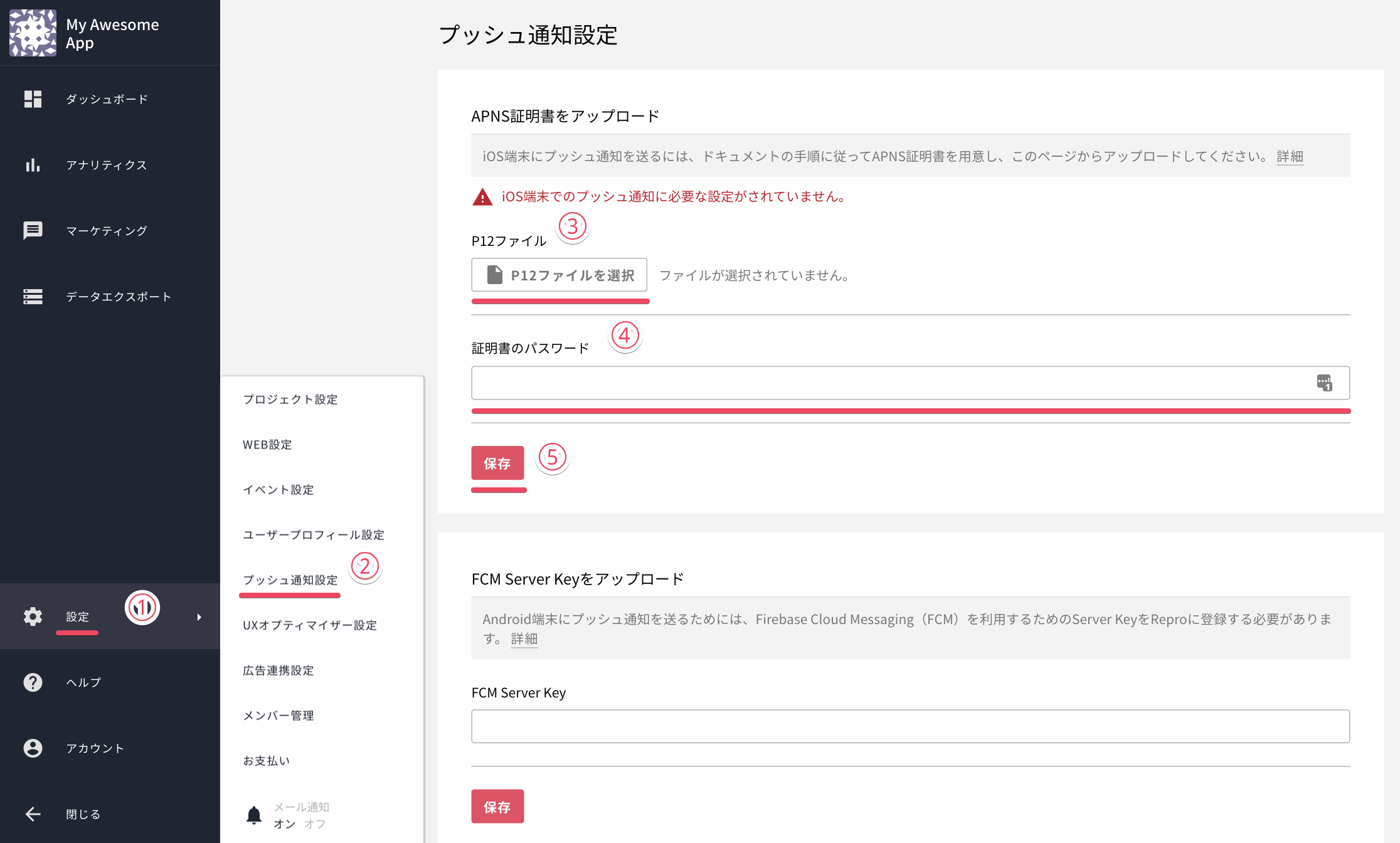Focus the 証明書のパスワード input field
Viewport: 1400px width, 843px height.
910,383
